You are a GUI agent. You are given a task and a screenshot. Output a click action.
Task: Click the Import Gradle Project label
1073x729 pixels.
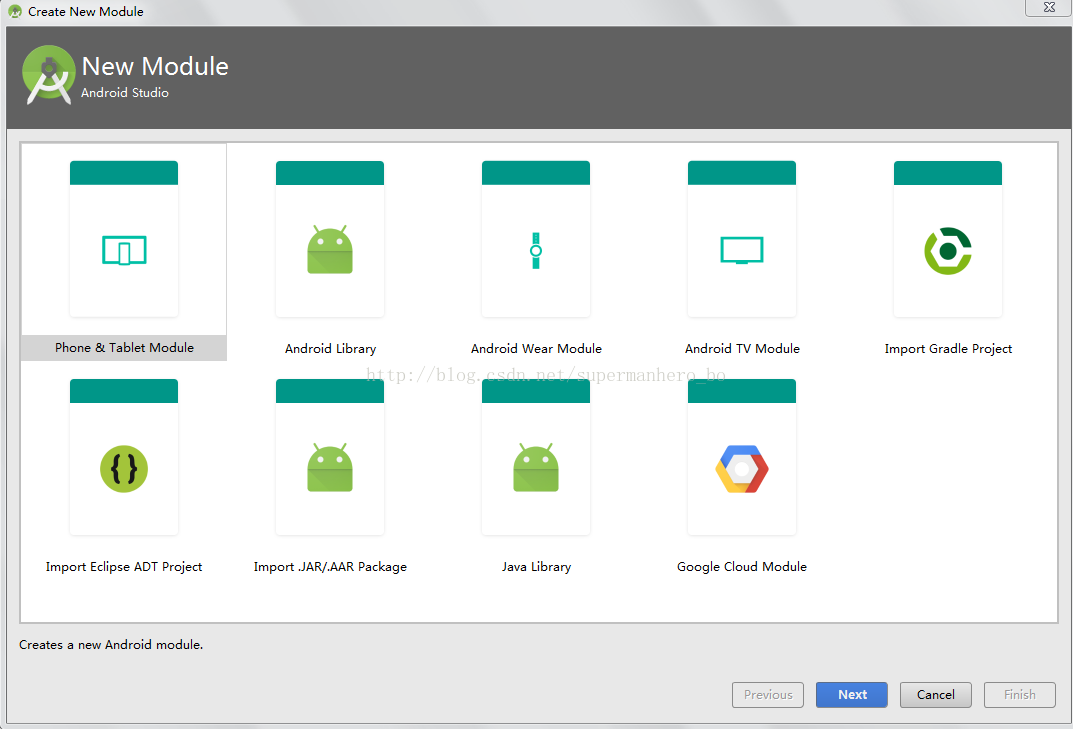948,348
